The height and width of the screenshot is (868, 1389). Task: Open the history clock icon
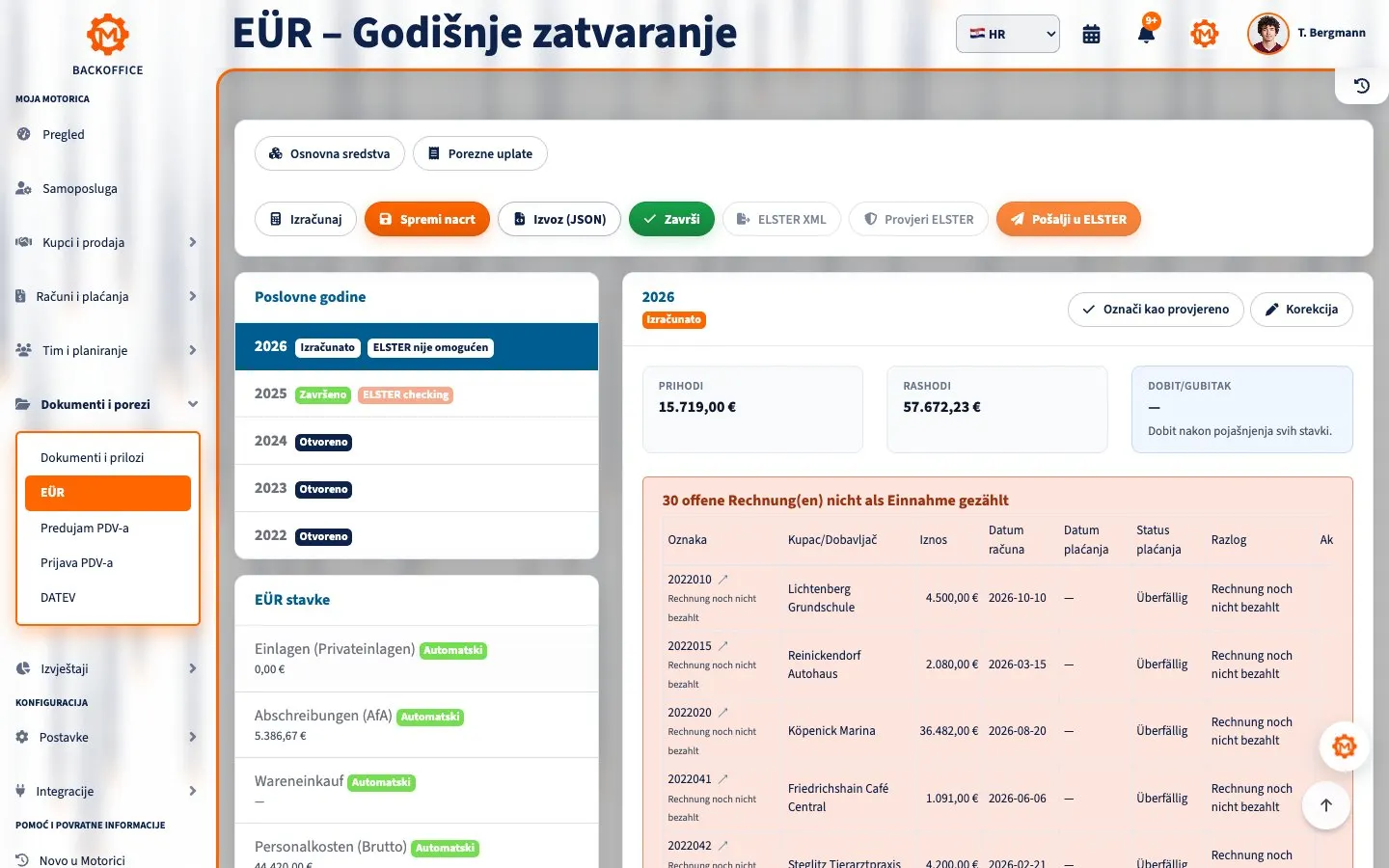[x=1362, y=86]
